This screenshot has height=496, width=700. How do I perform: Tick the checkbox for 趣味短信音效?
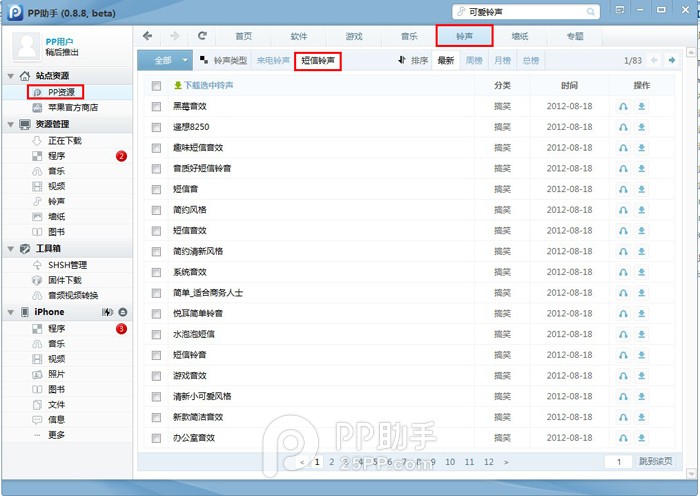156,148
